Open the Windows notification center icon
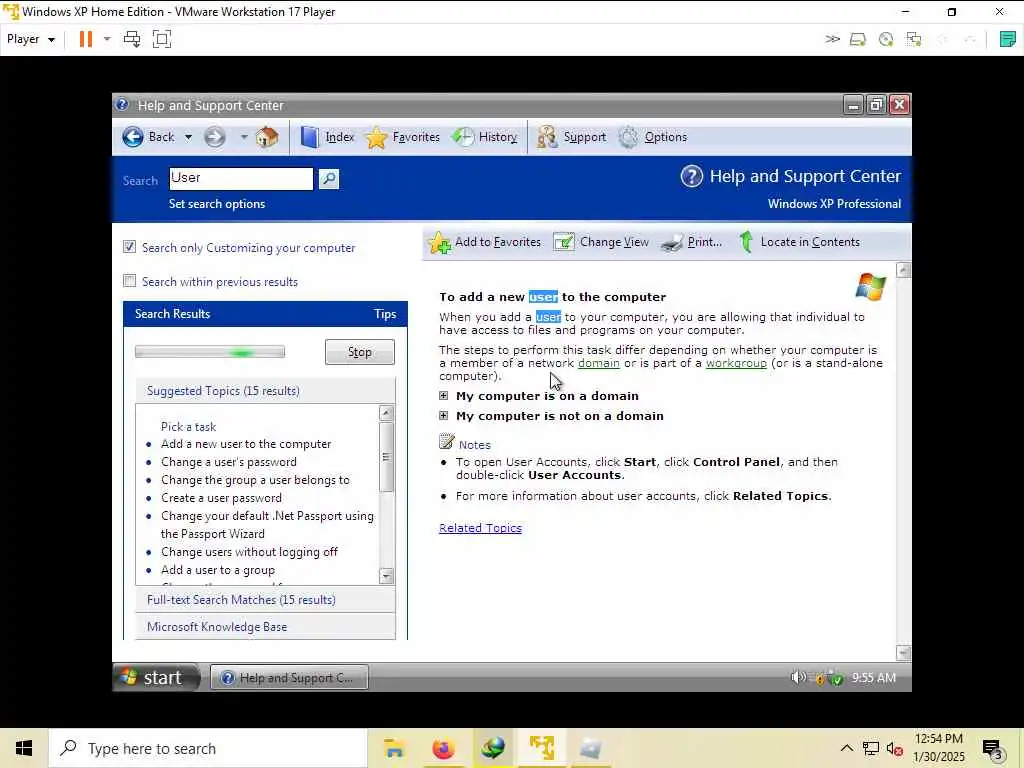The width and height of the screenshot is (1024, 768). [992, 749]
